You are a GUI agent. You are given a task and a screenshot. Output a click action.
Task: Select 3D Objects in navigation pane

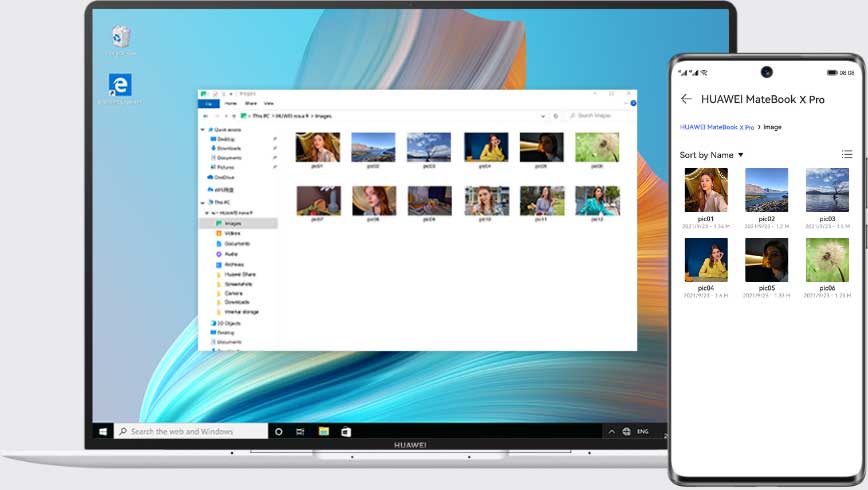pyautogui.click(x=228, y=323)
